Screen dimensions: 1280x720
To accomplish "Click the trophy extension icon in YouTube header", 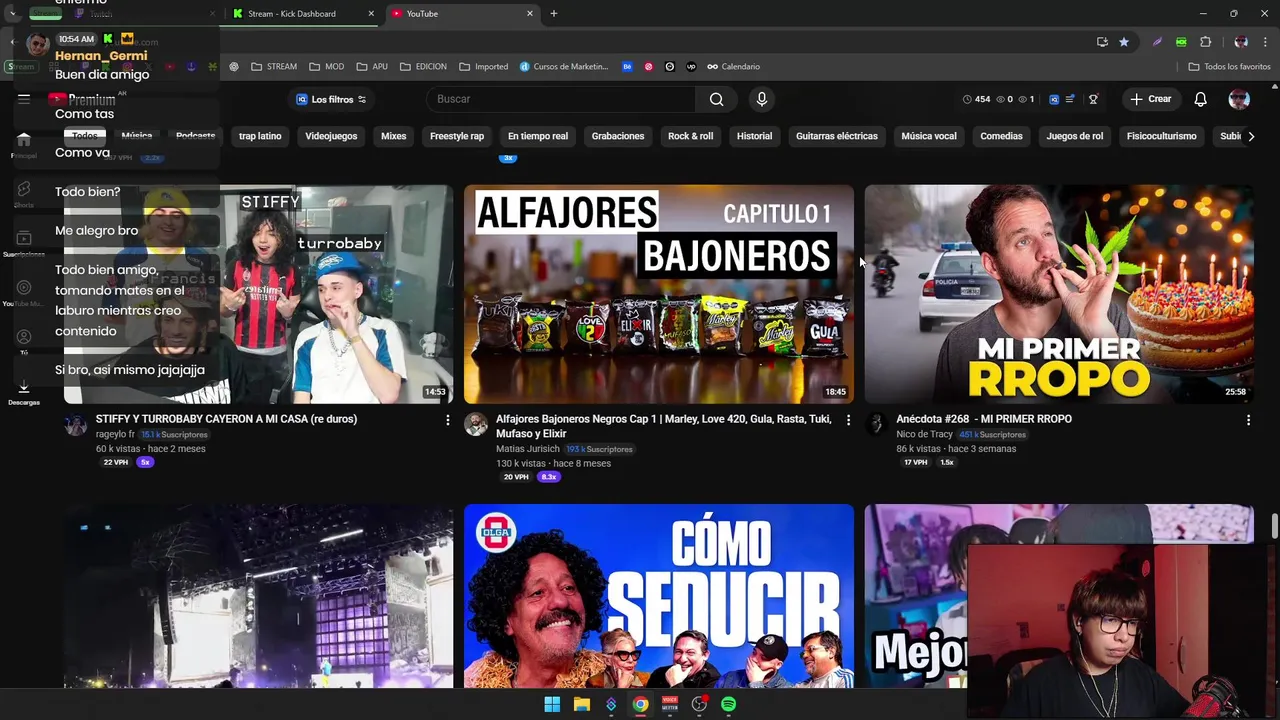I will pos(1093,99).
